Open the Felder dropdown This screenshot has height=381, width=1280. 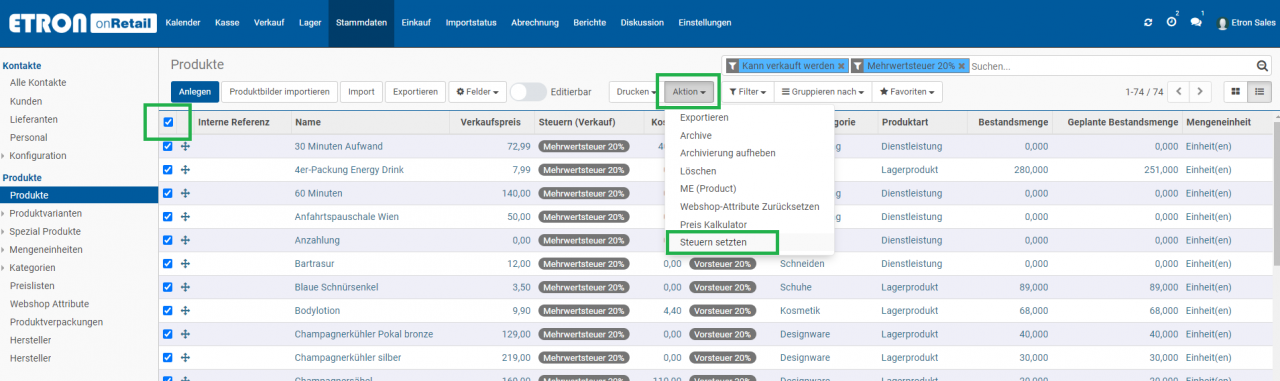[x=478, y=92]
